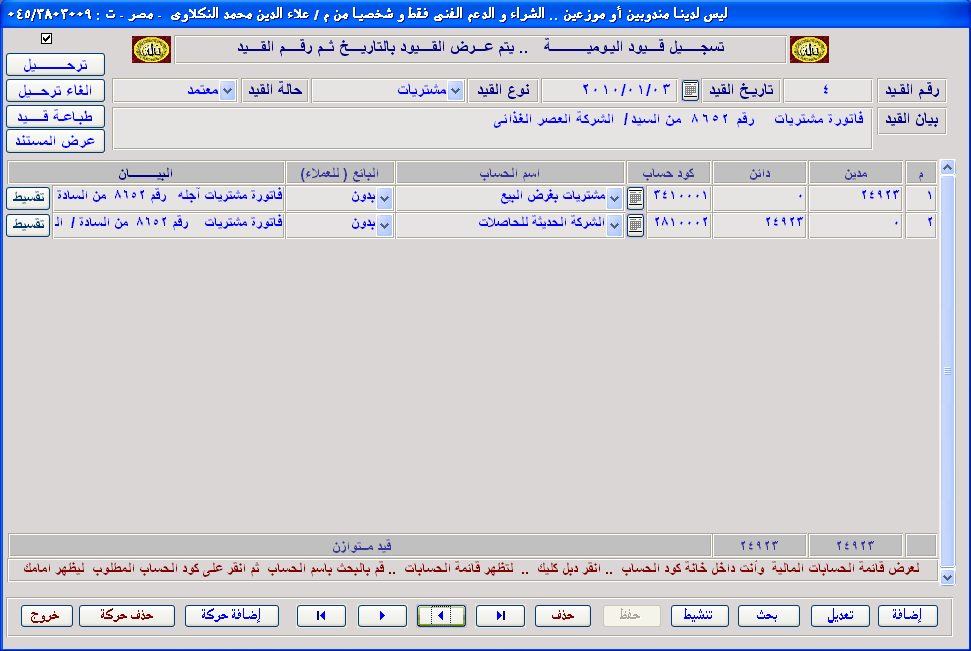Expand the seller dropdown in row 2
971x651 pixels.
tap(385, 225)
